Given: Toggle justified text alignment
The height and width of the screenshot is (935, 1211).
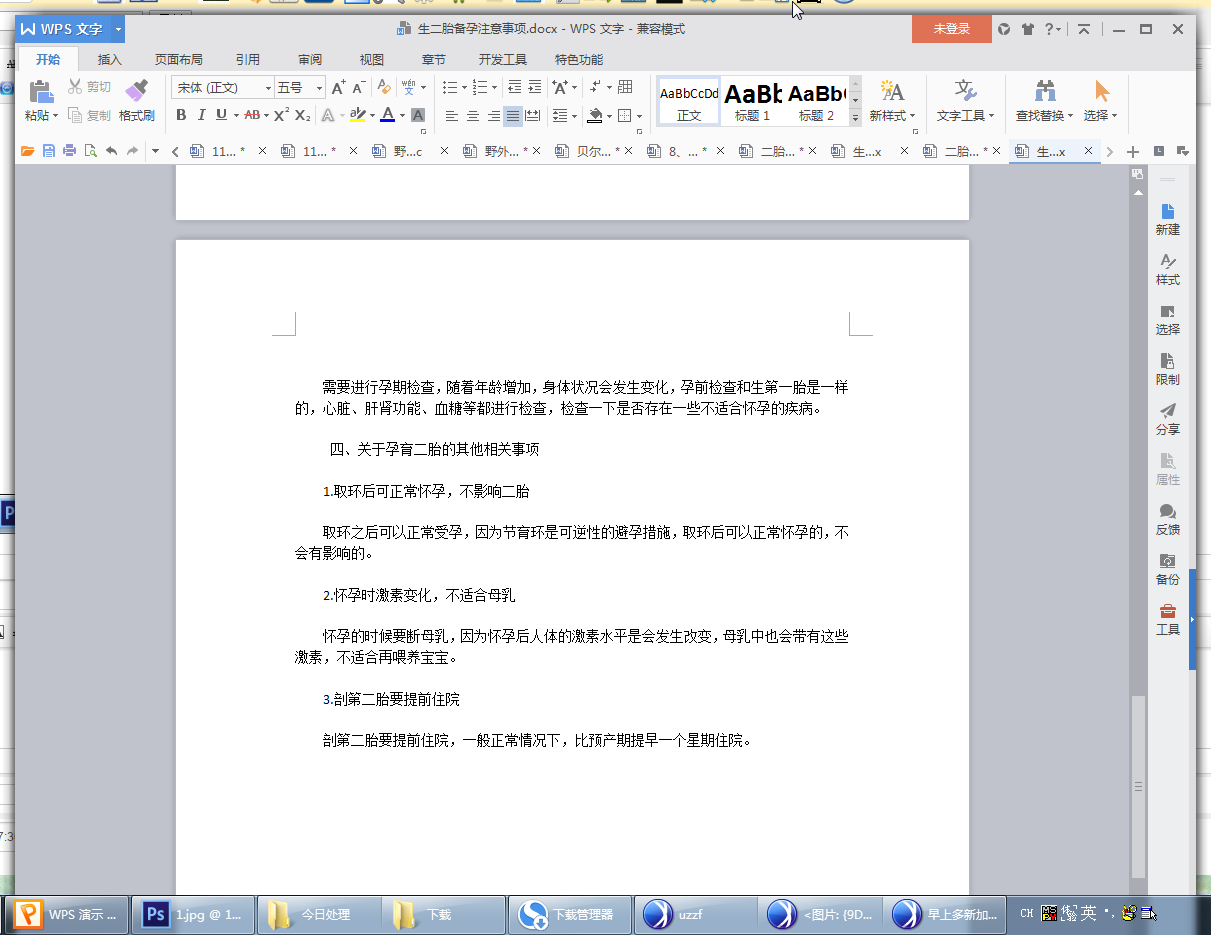Looking at the screenshot, I should (x=513, y=116).
